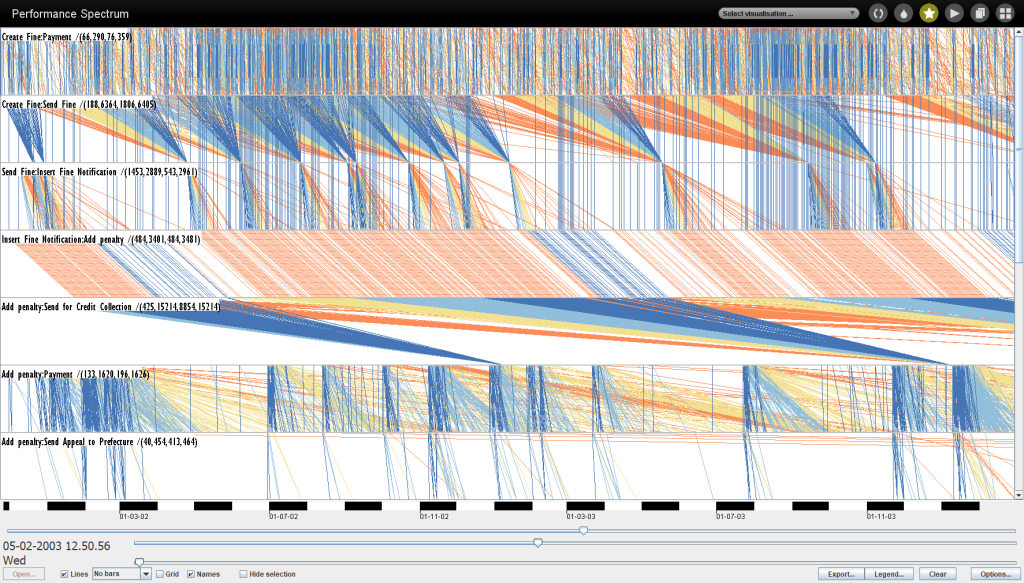
Task: Click the four-square grid view icon
Action: (1005, 13)
